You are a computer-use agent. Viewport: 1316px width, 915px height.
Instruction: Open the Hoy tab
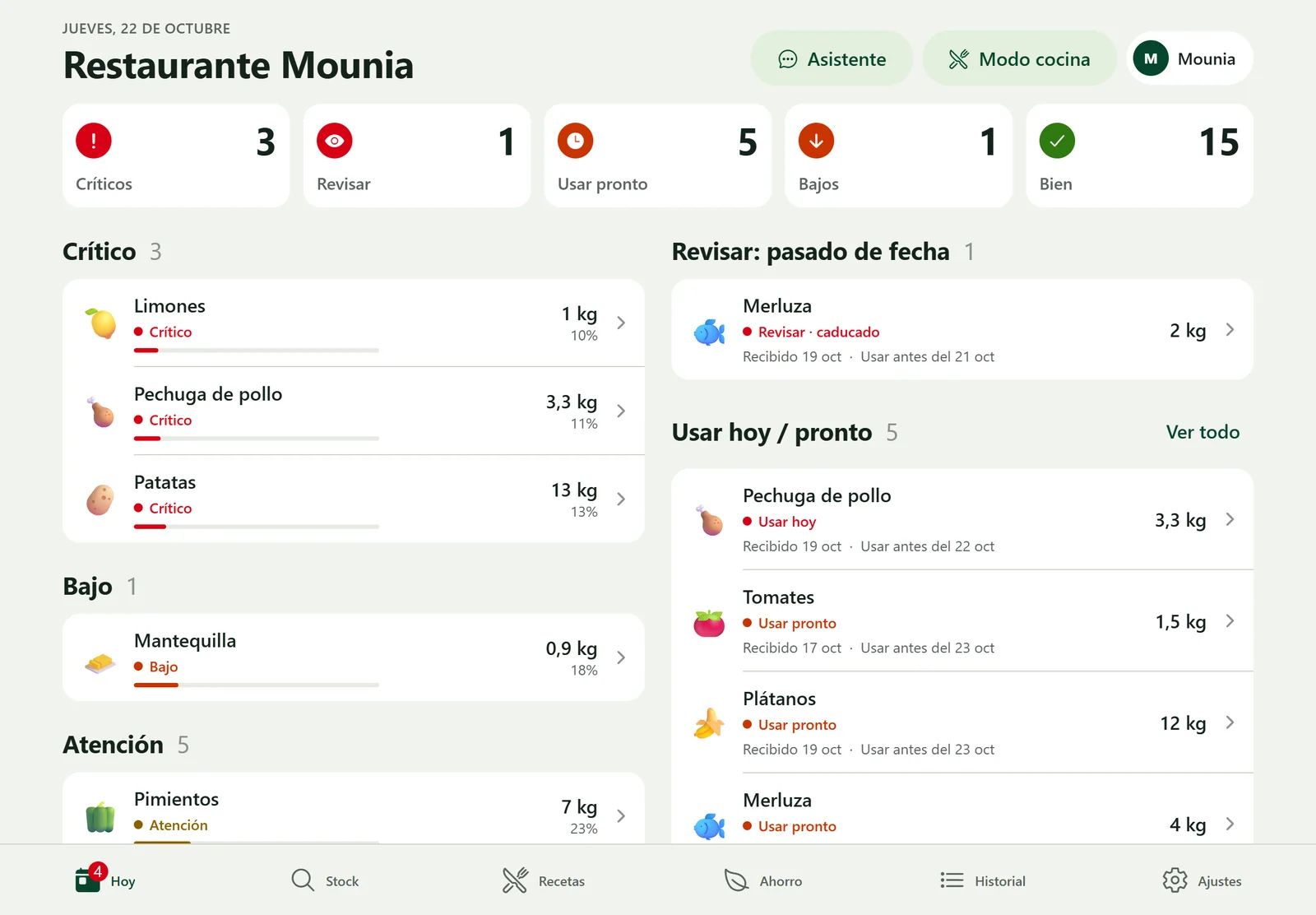click(x=105, y=880)
